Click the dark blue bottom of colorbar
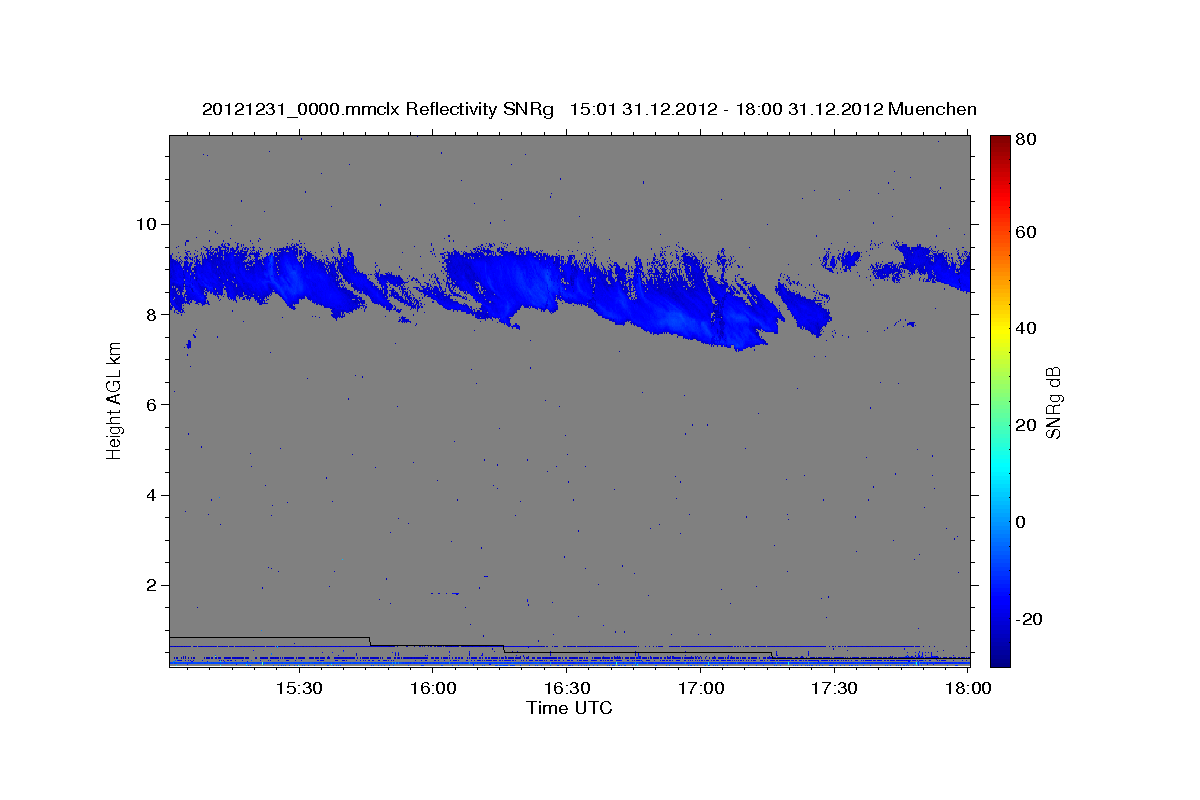Screen dimensions: 1200x800 pyautogui.click(x=1000, y=655)
